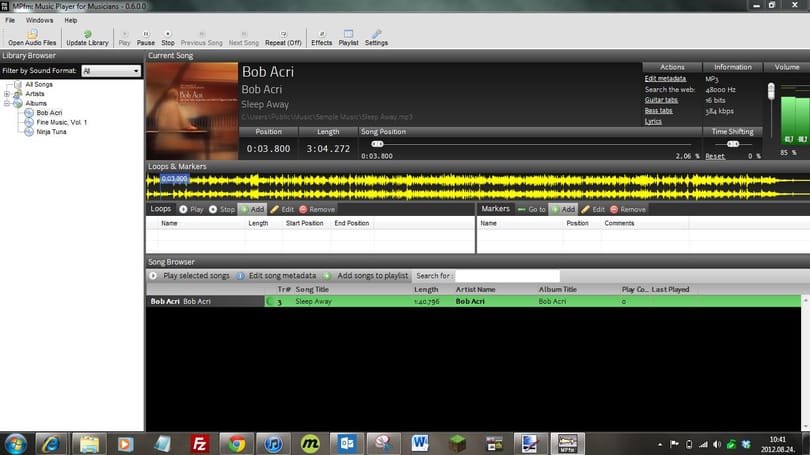Click the Open Audio Files toolbar icon
This screenshot has width=810, height=455.
point(32,38)
